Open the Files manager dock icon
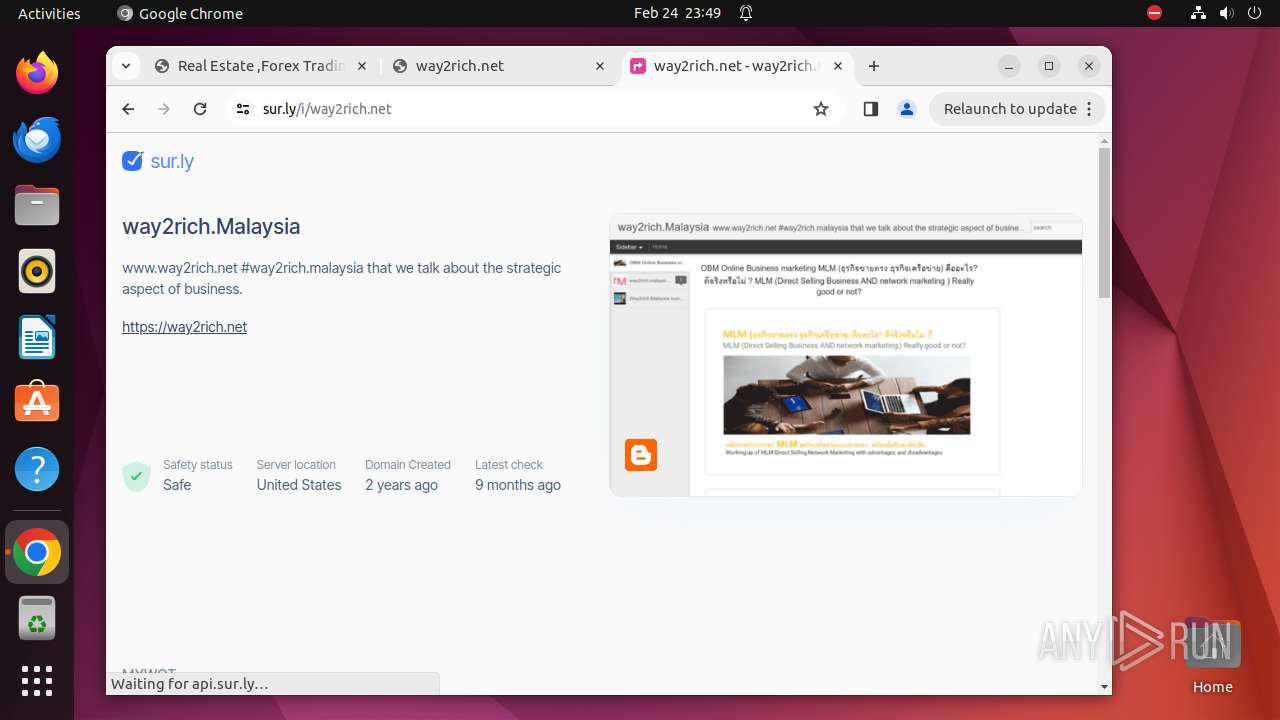Viewport: 1280px width, 720px height. [x=37, y=205]
